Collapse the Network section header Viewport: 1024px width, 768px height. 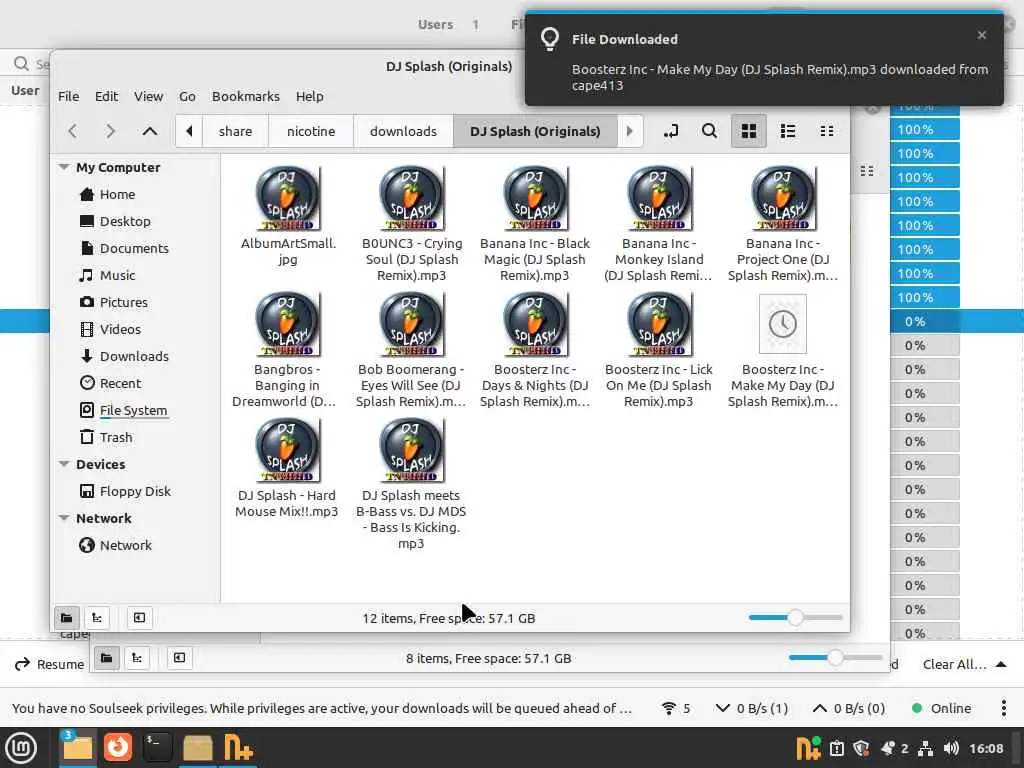[x=64, y=519]
